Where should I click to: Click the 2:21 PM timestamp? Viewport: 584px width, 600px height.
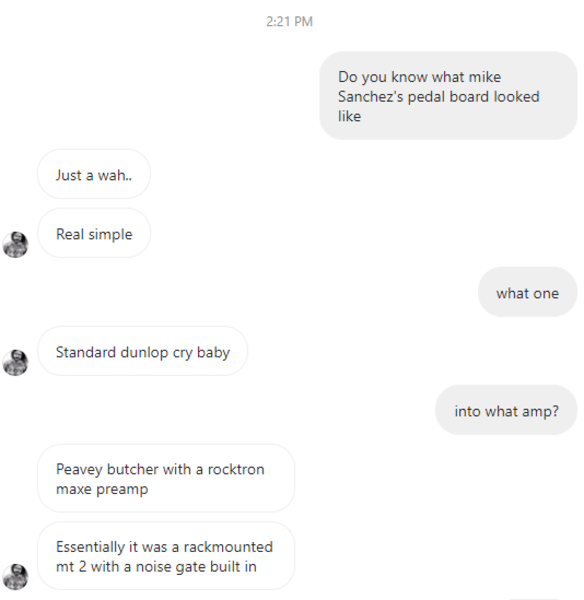(x=290, y=21)
